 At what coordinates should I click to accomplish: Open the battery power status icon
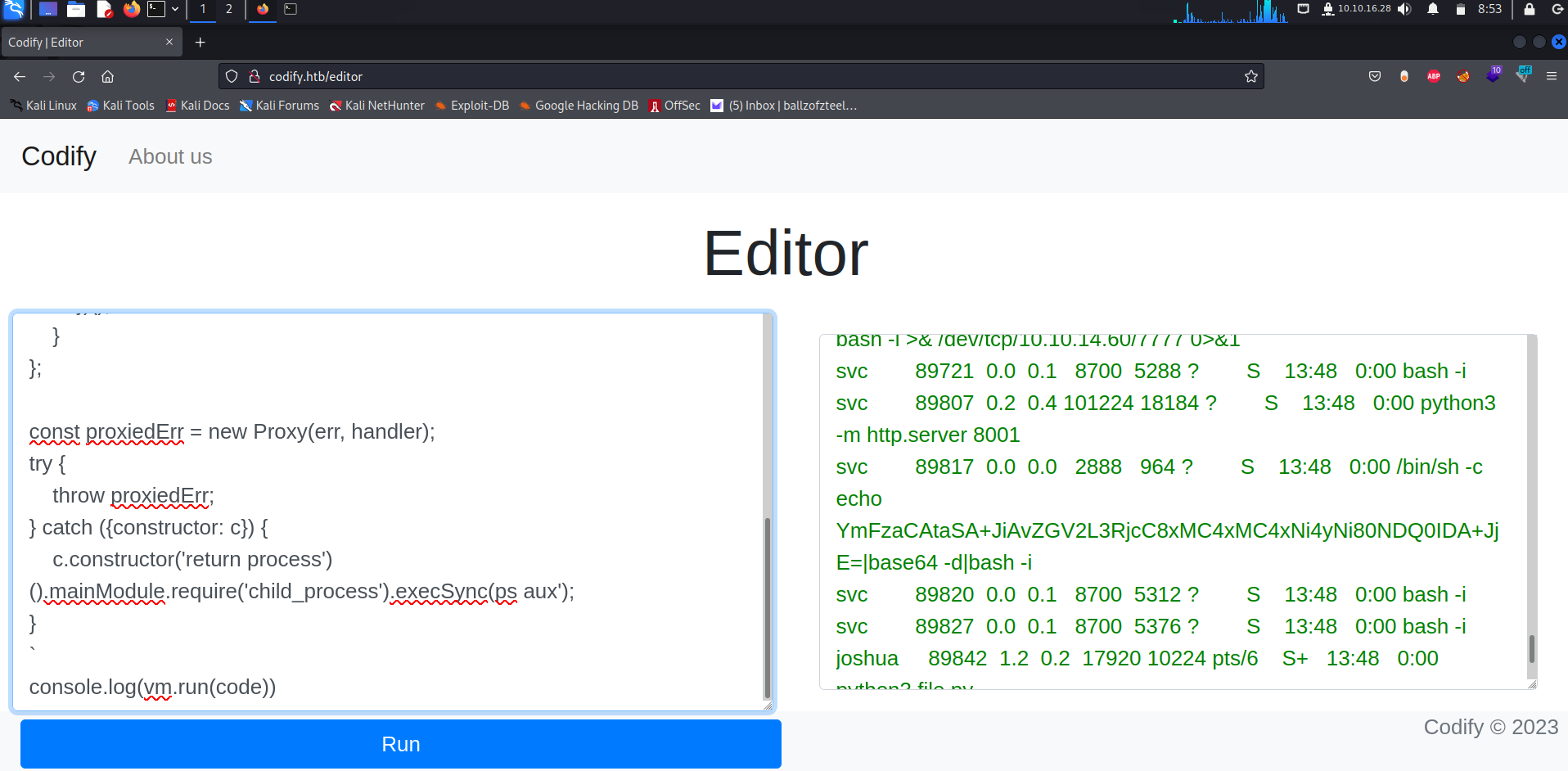coord(1461,9)
